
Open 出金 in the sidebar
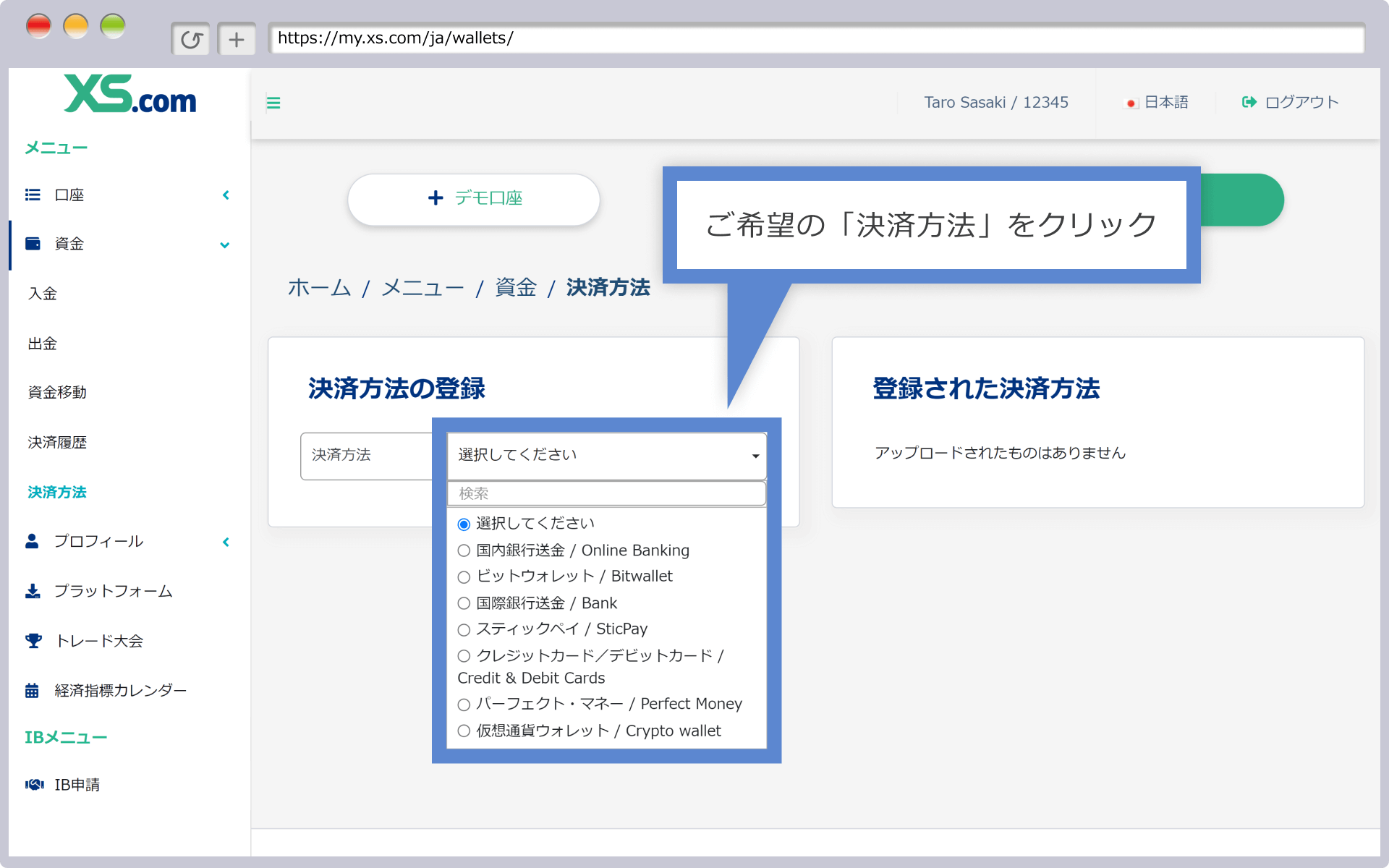click(x=43, y=344)
